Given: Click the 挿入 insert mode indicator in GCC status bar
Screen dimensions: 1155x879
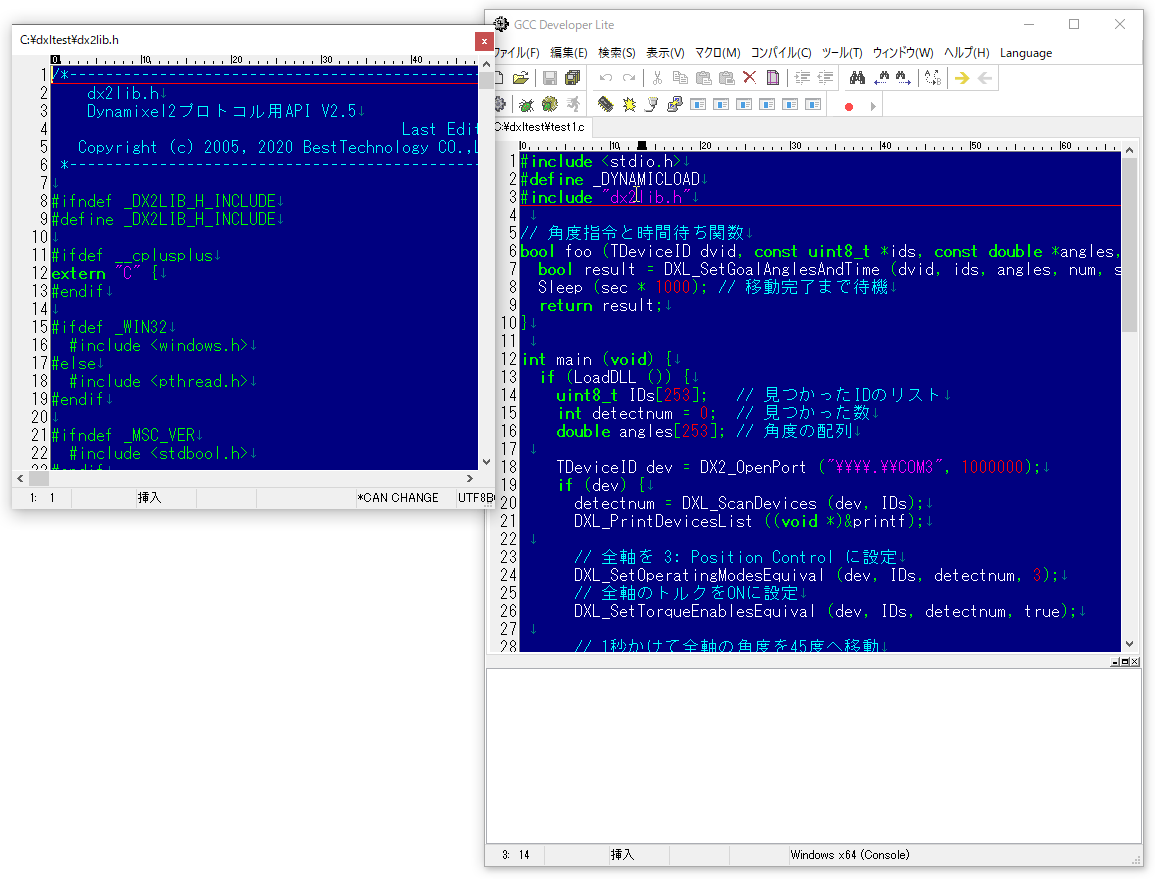Looking at the screenshot, I should (x=622, y=855).
